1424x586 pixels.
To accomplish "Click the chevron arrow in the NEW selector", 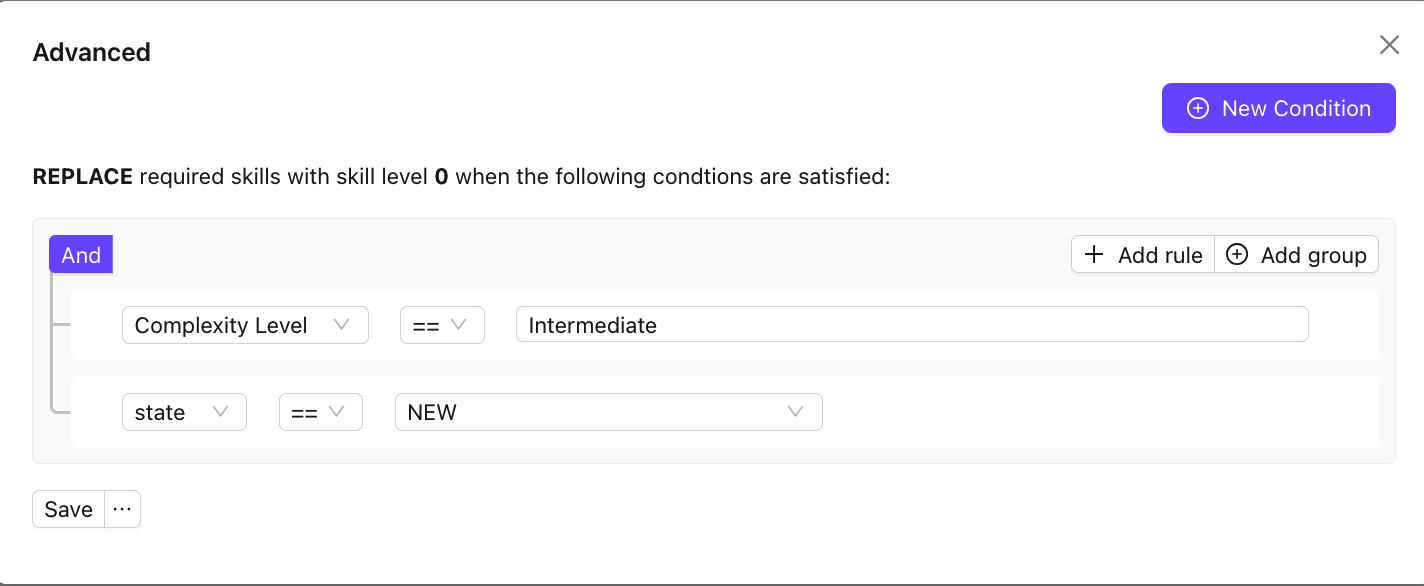I will [796, 412].
